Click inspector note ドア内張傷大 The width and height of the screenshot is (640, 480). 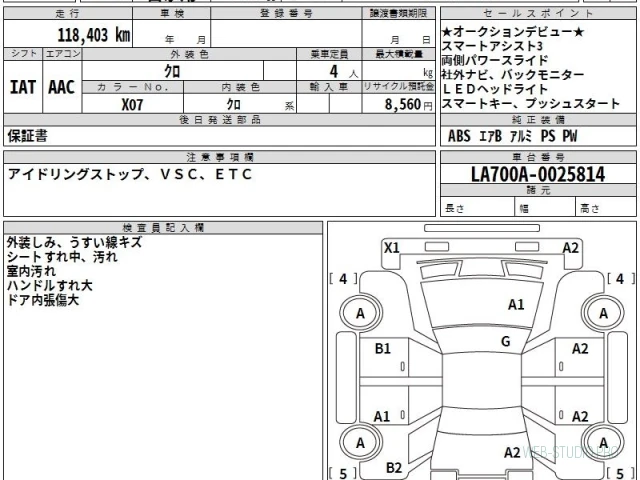click(42, 300)
